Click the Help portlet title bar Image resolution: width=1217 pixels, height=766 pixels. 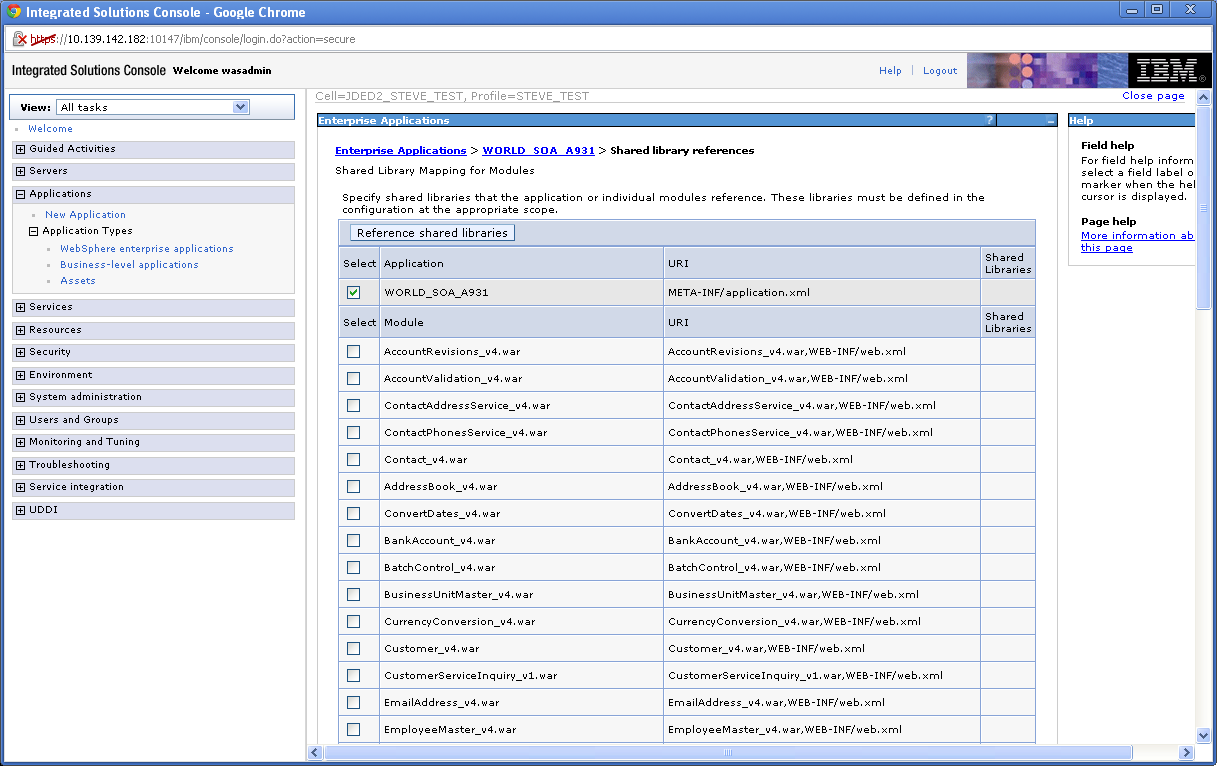[1132, 120]
